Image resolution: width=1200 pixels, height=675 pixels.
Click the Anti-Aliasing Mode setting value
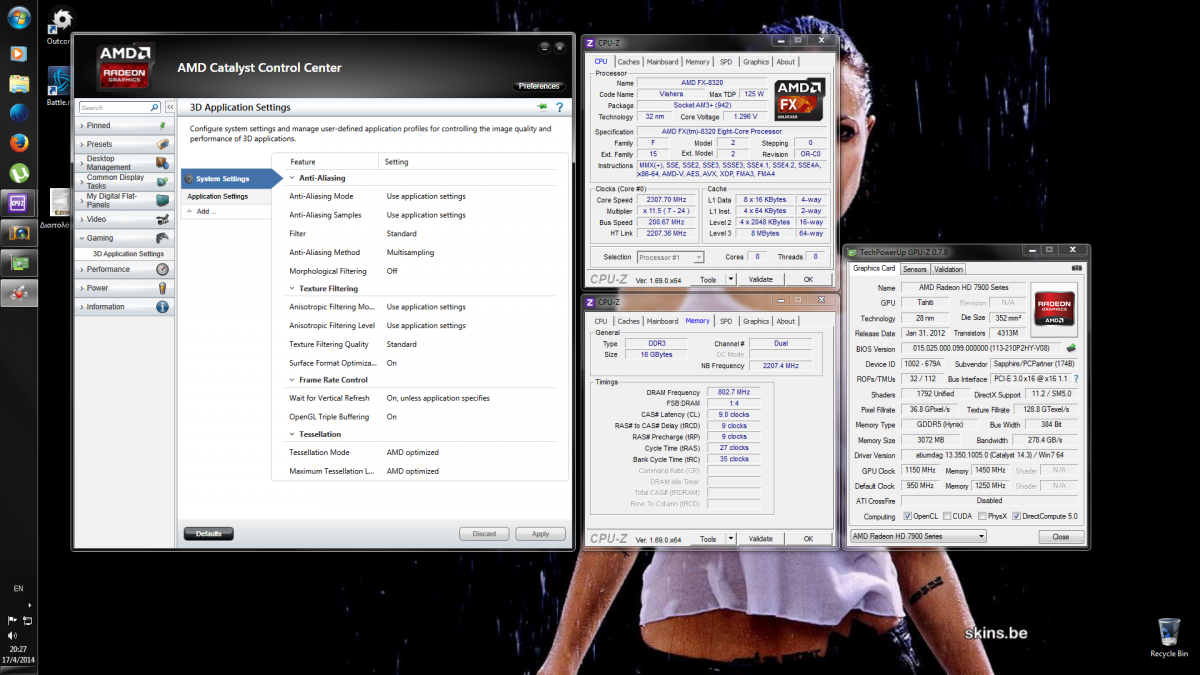click(426, 197)
